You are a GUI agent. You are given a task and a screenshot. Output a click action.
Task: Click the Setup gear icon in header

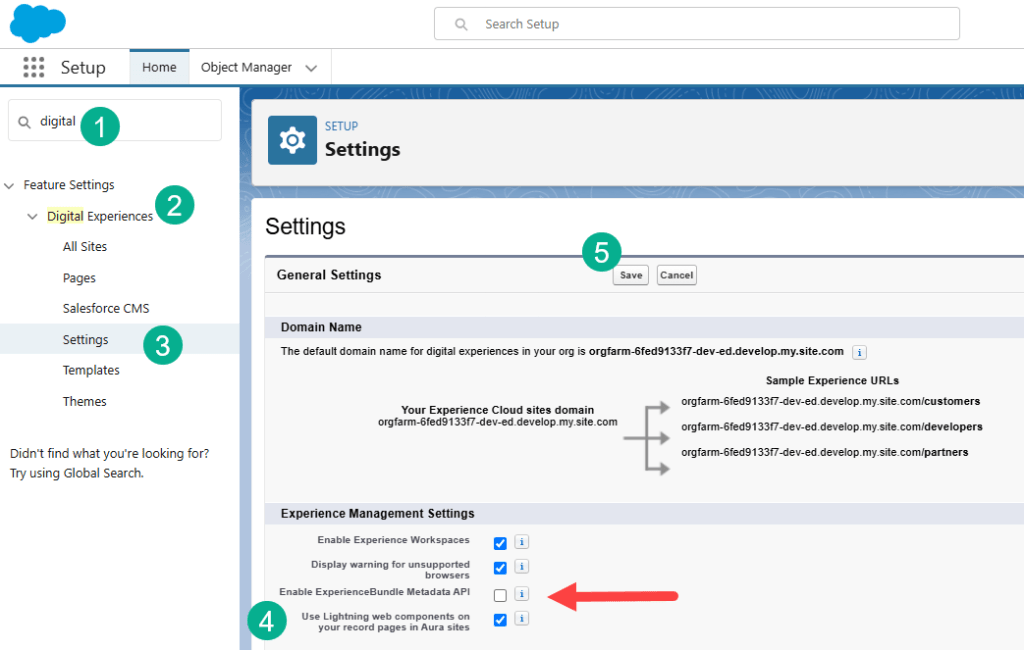tap(292, 139)
